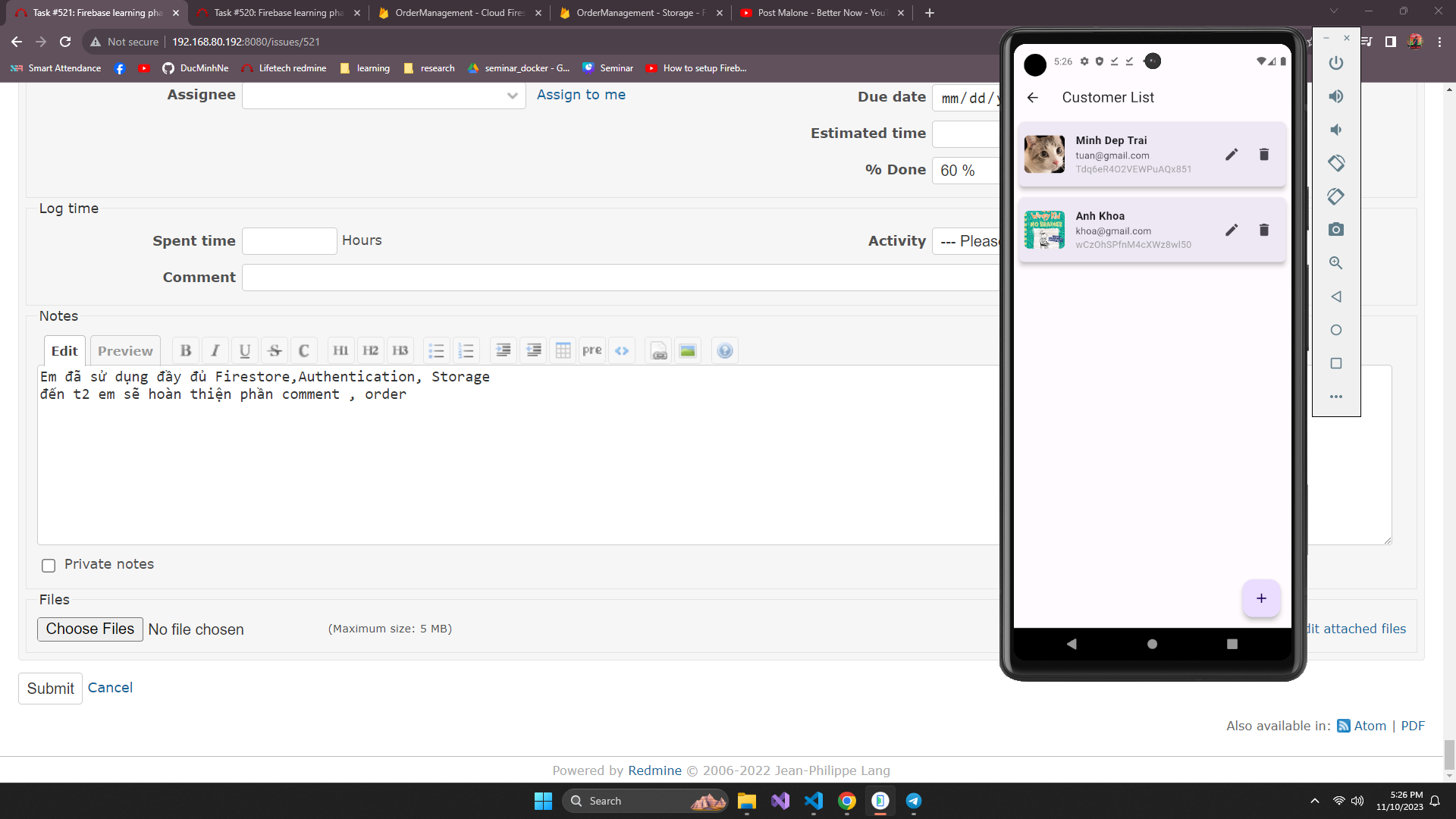
Task: Toggle bold formatting in Notes toolbar
Action: pyautogui.click(x=186, y=350)
